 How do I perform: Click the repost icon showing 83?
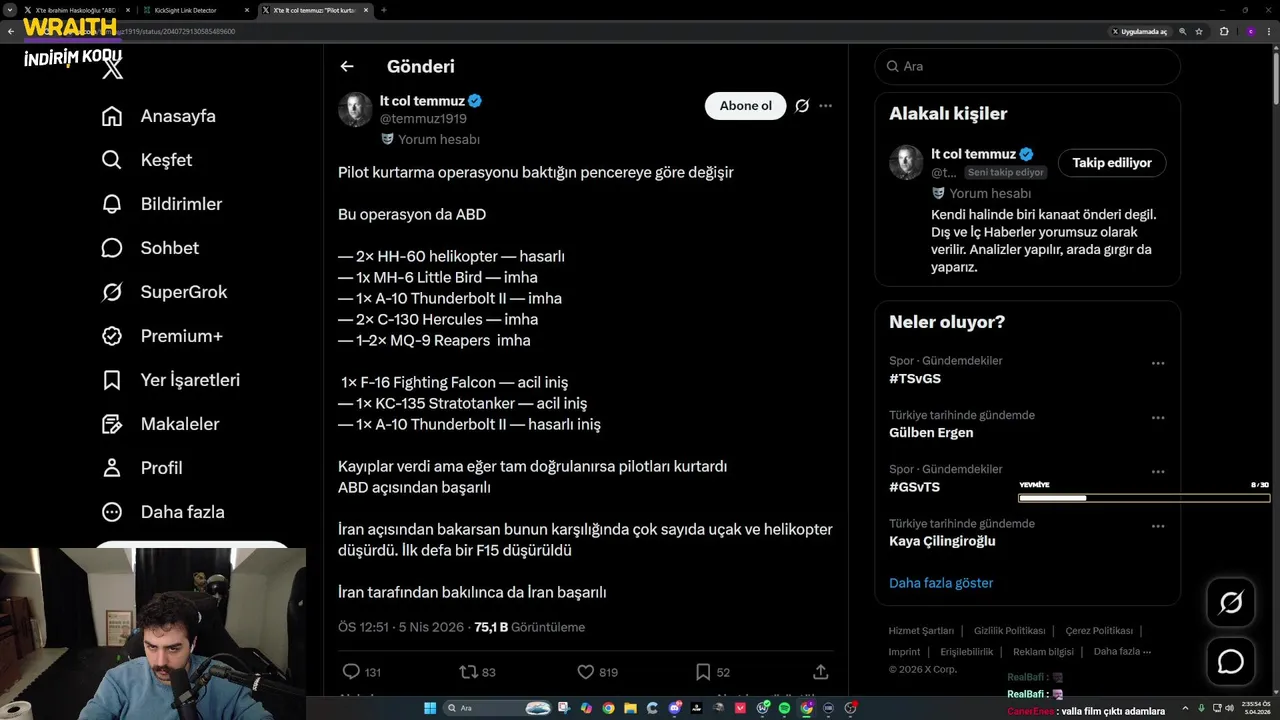468,672
